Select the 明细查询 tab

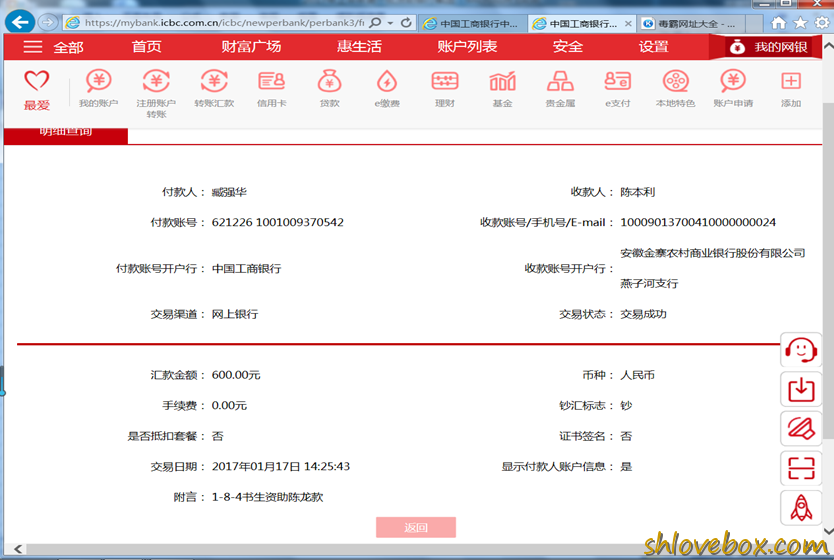[65, 135]
